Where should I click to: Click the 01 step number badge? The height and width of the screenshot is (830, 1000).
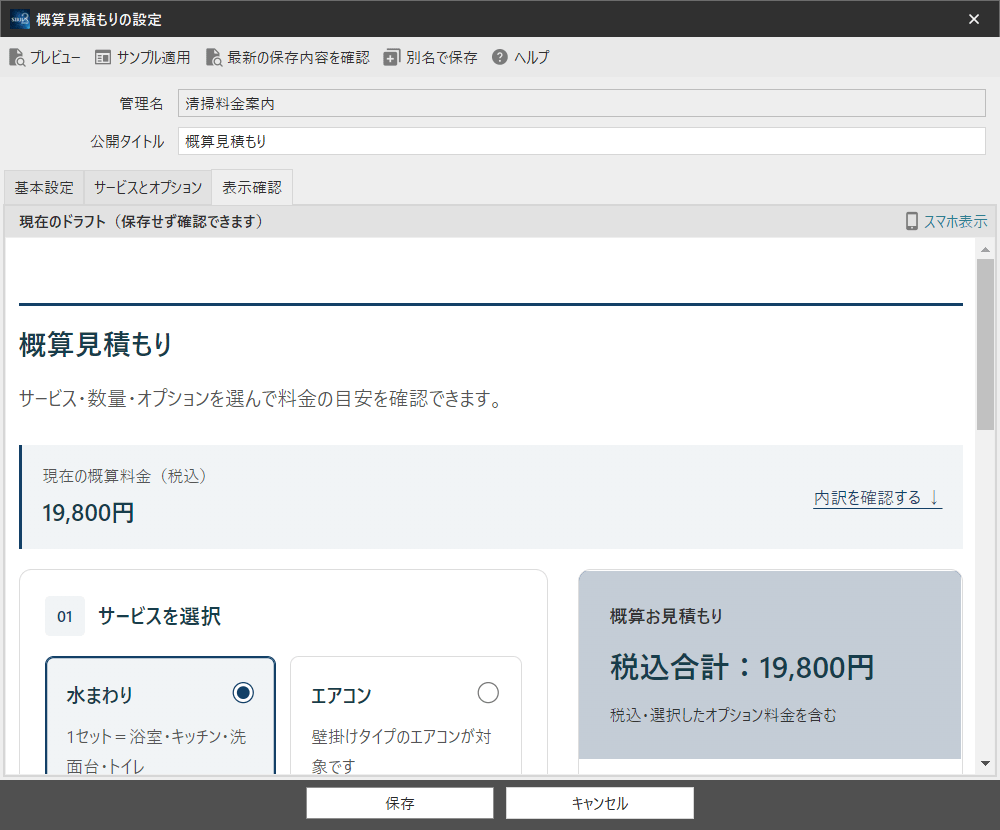65,616
